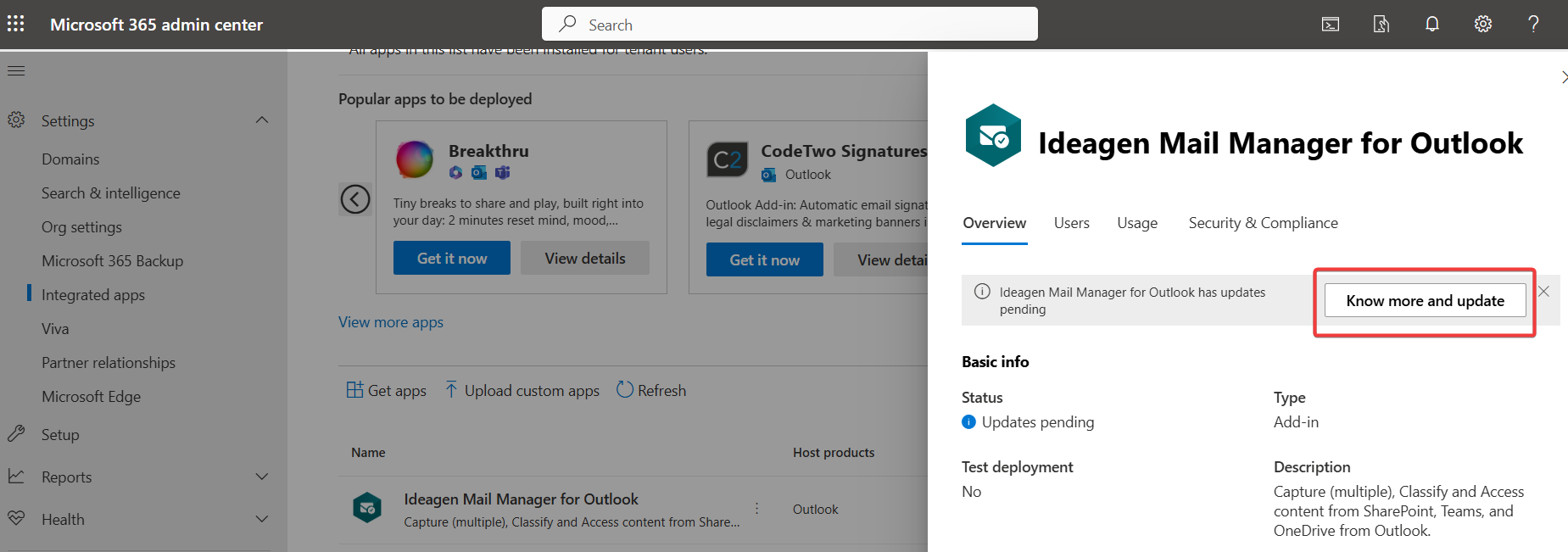The height and width of the screenshot is (552, 1568).
Task: Dismiss the updates pending notification banner
Action: (1544, 292)
